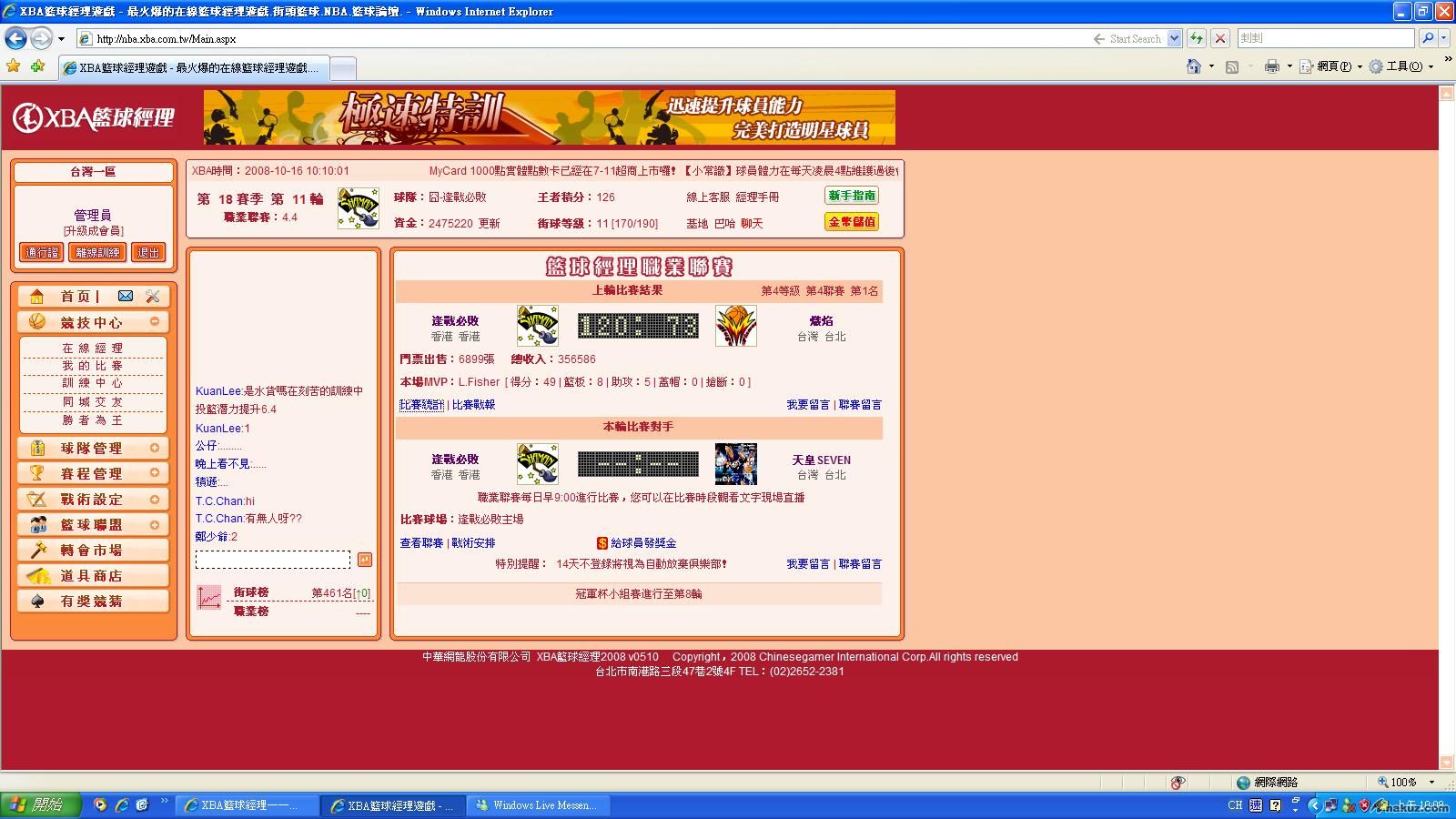Screen dimensions: 1456x819
Task: Go back with the browser Back arrow
Action: 15,38
